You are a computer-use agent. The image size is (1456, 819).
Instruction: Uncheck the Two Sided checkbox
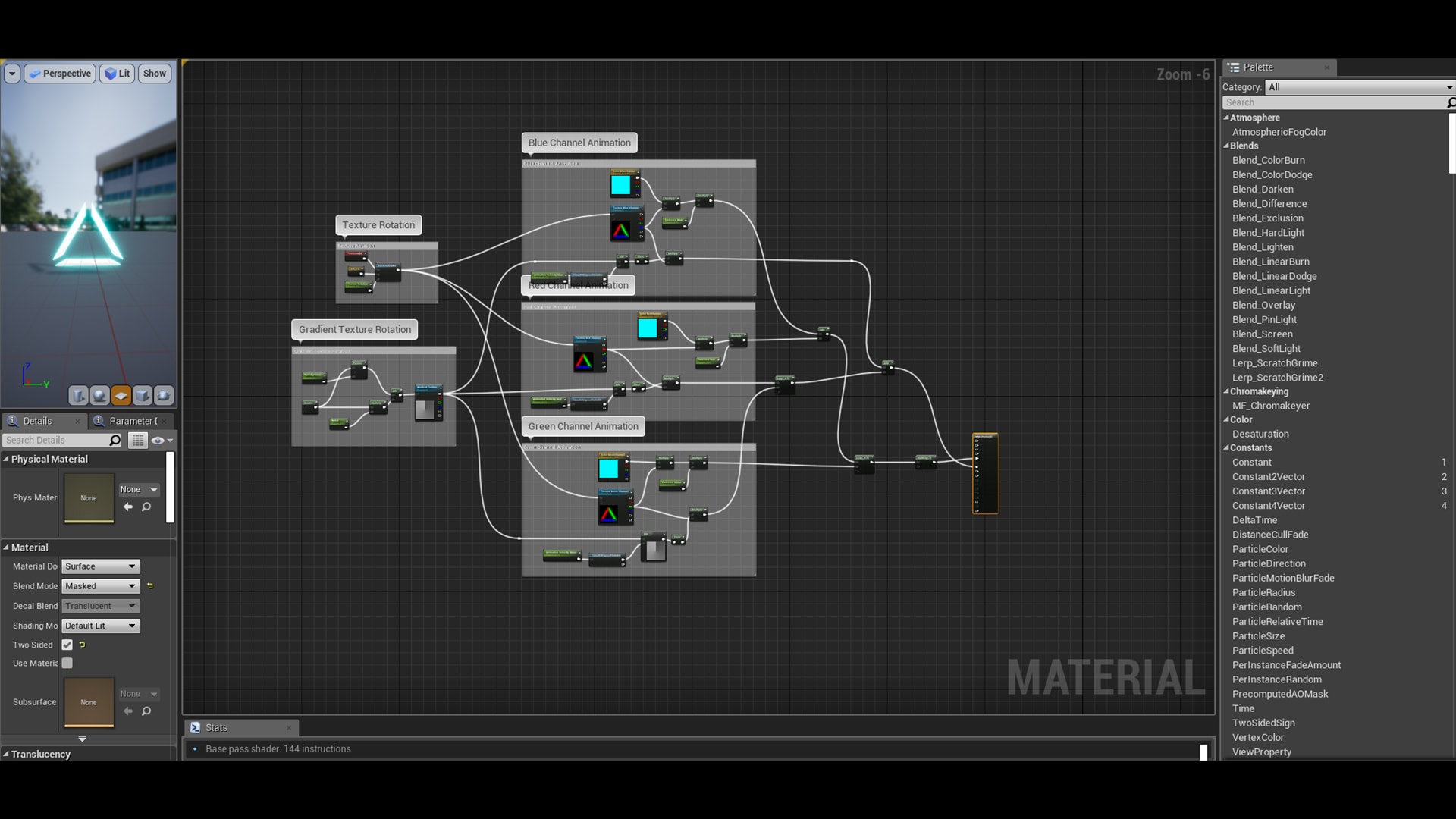coord(67,645)
